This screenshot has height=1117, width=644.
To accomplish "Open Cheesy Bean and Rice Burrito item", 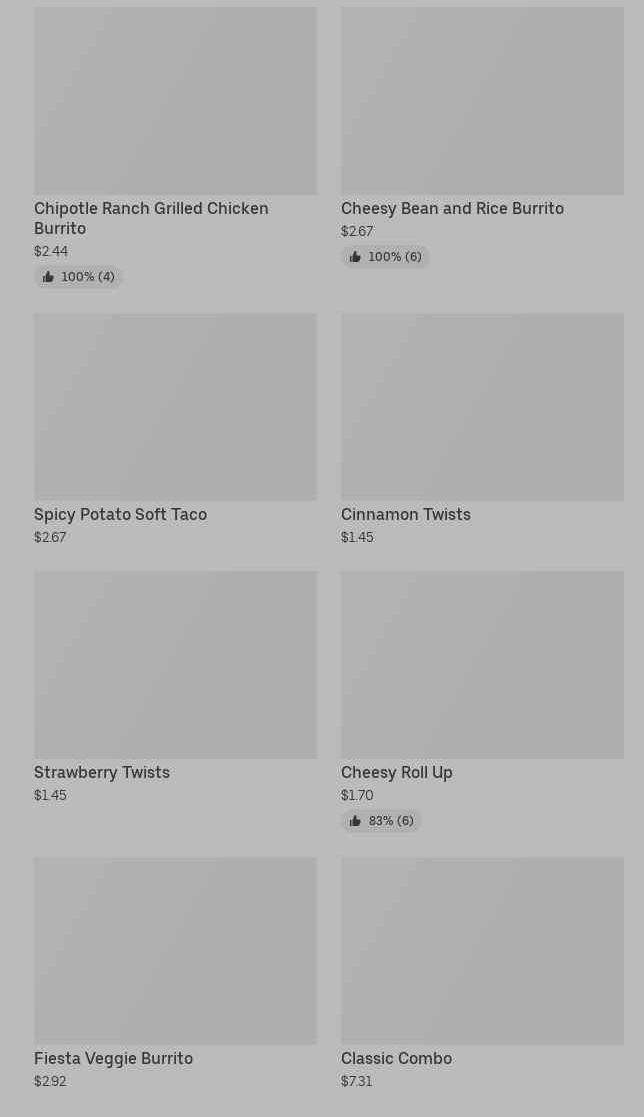I will (452, 209).
